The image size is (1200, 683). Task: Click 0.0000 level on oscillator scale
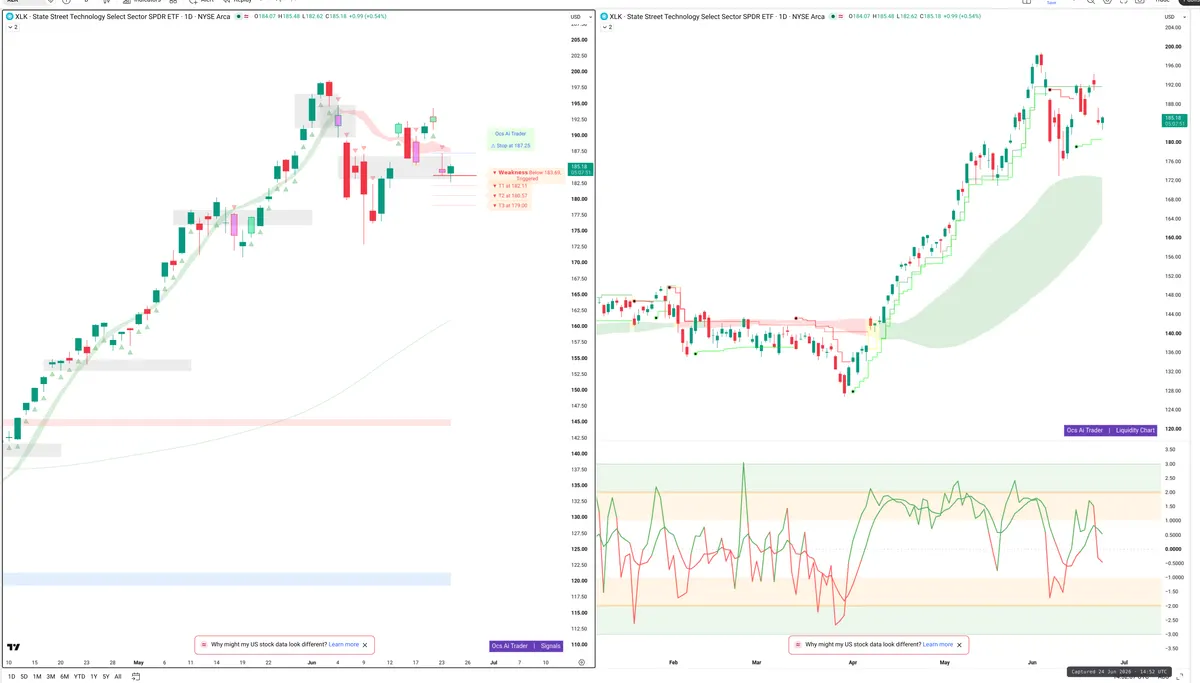pyautogui.click(x=1172, y=549)
